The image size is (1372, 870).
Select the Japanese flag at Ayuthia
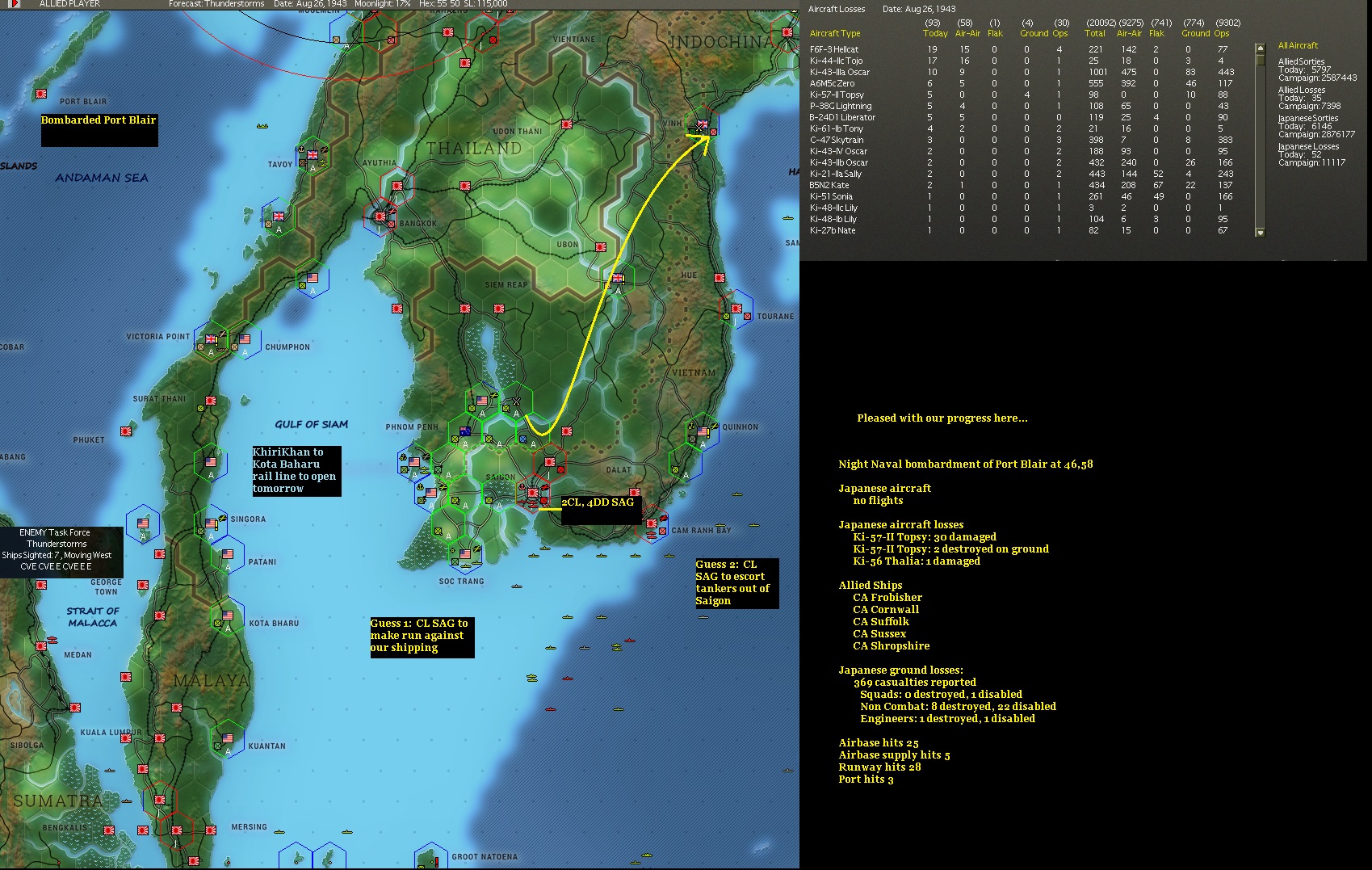397,186
